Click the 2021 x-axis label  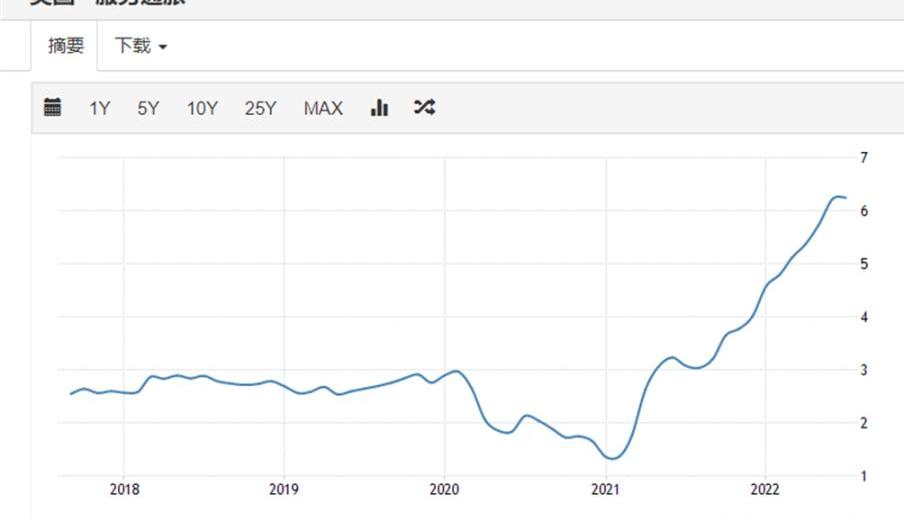coord(606,490)
